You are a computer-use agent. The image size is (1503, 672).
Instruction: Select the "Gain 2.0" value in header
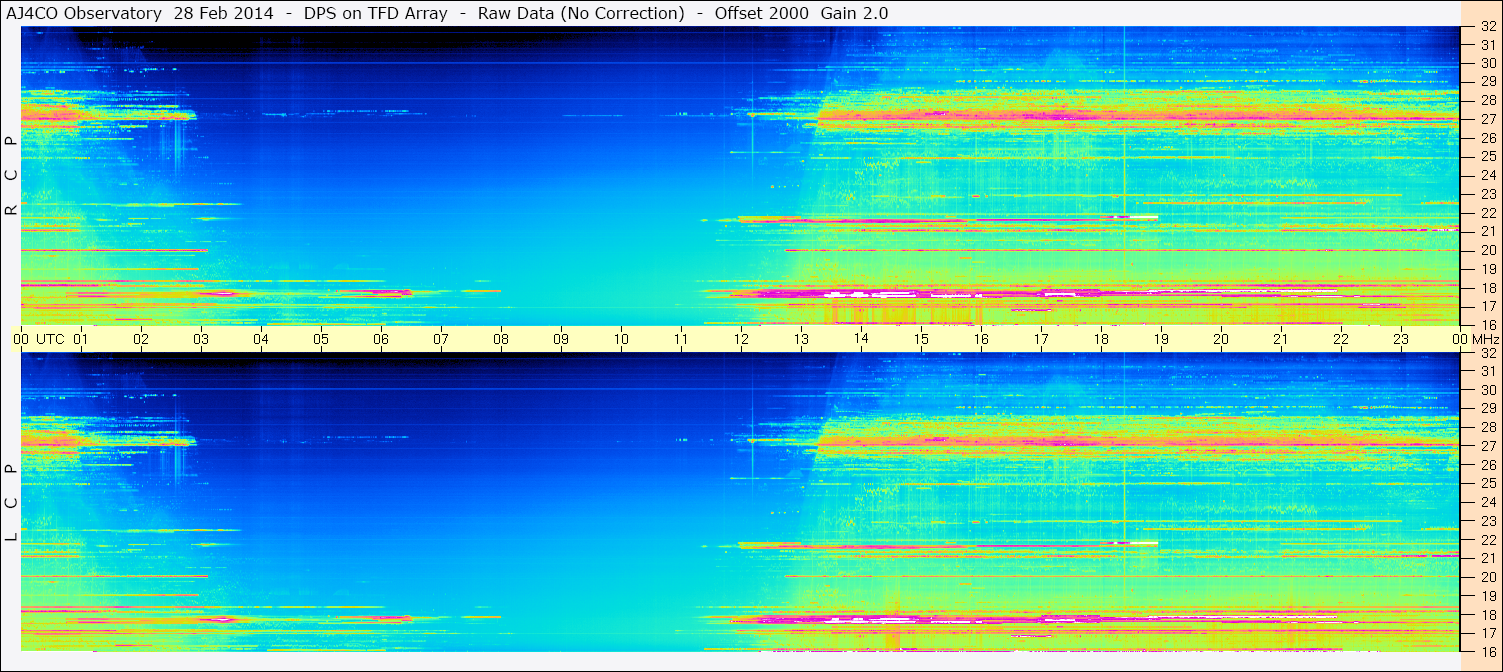[853, 13]
